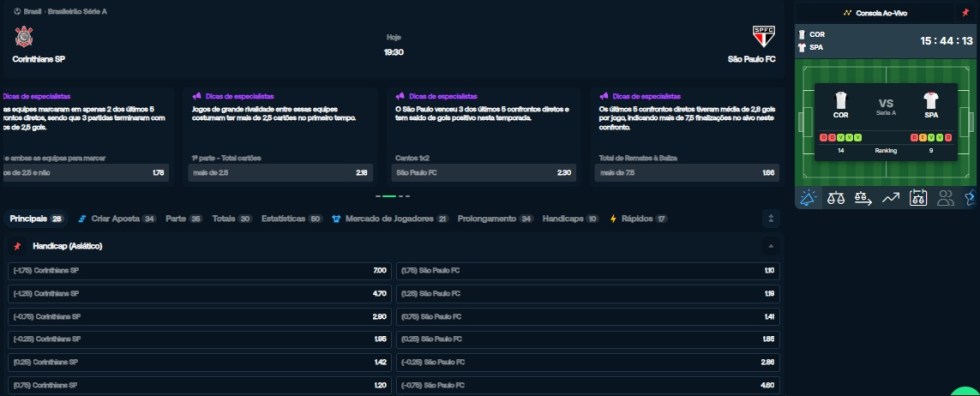Unpin the Handicap (Asiático) market
Screen dimensions: 980x396
[18, 247]
